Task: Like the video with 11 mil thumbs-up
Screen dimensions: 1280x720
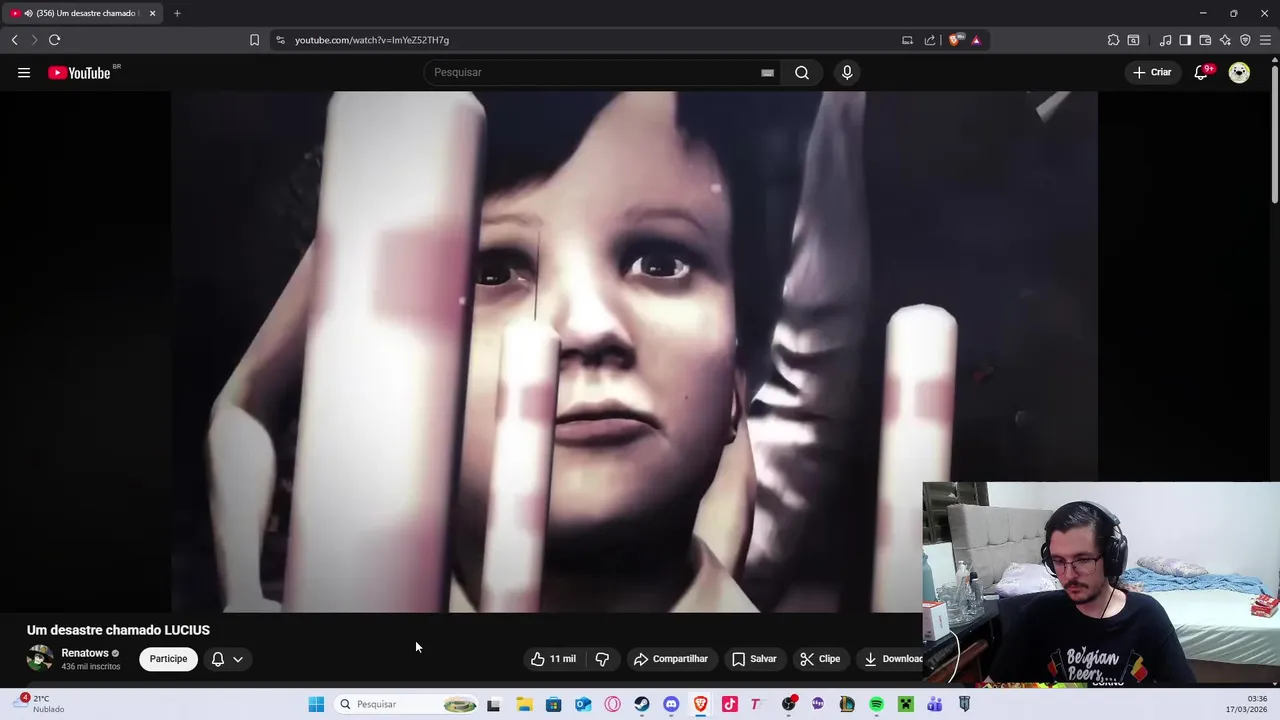Action: [x=553, y=659]
